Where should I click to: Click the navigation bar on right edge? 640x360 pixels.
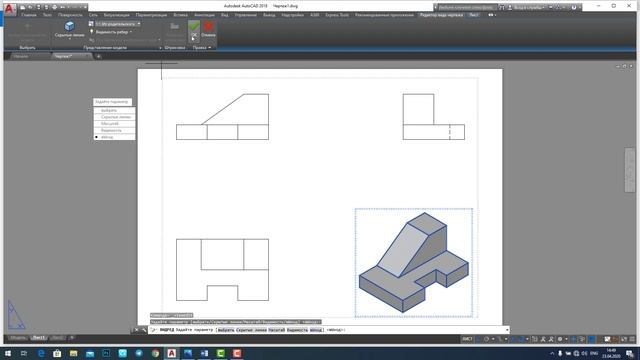point(630,170)
